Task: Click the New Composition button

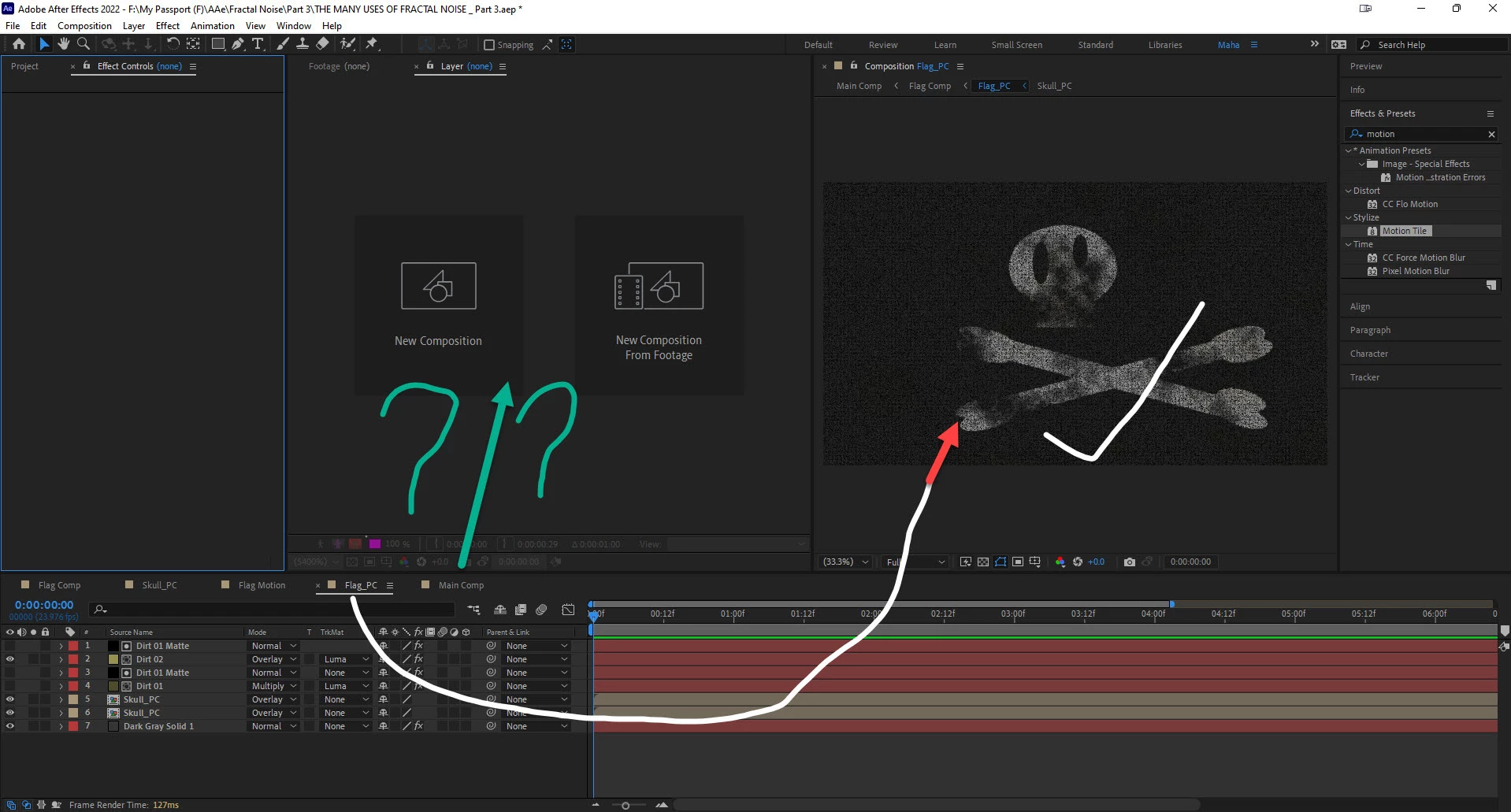Action: 439,306
